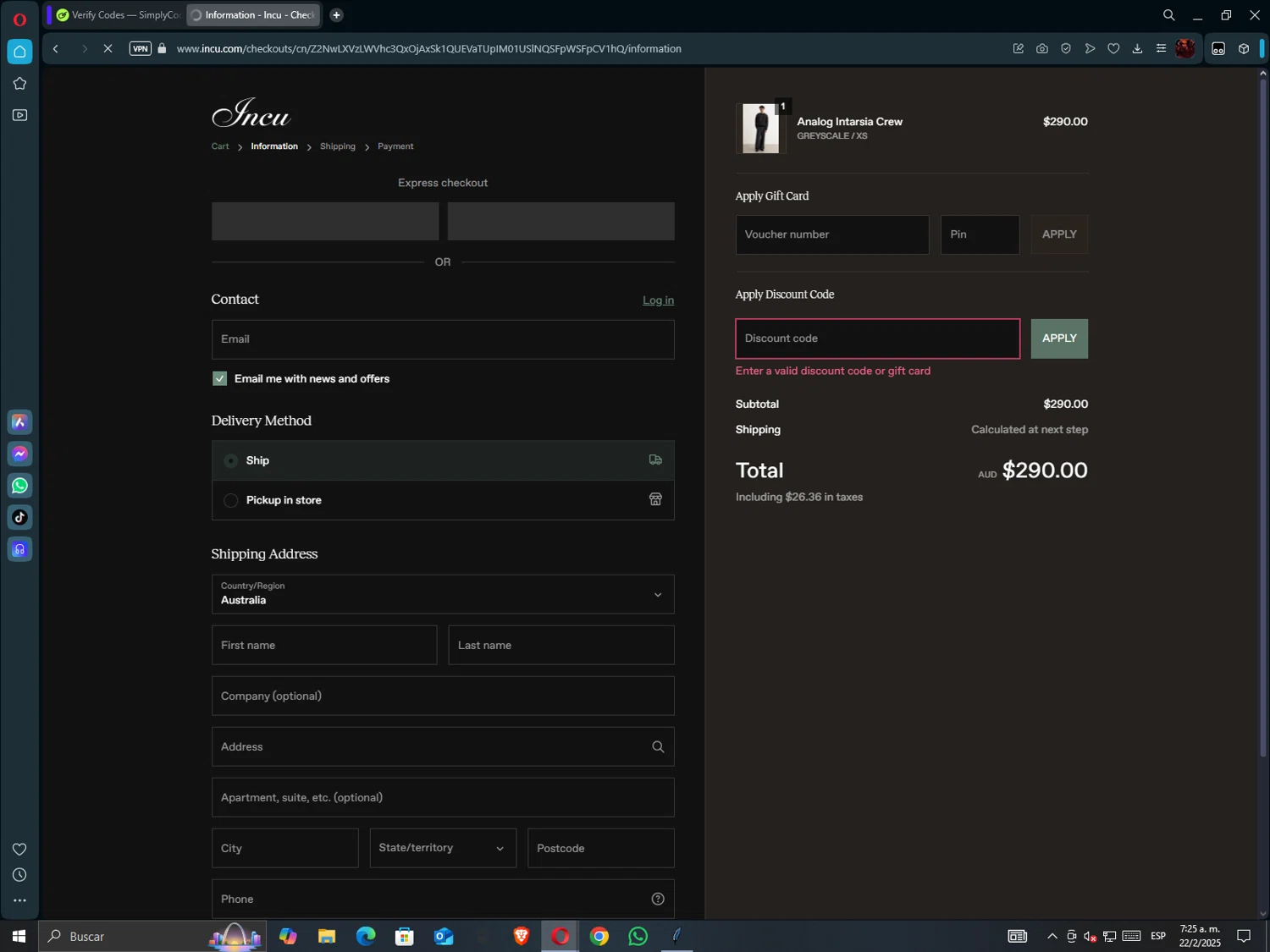Click the Windows taskbar search box

(x=152, y=937)
